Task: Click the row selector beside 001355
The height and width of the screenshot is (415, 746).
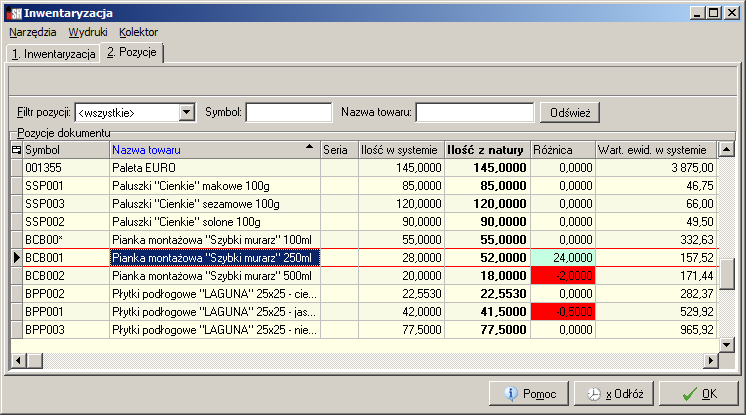Action: (x=17, y=168)
